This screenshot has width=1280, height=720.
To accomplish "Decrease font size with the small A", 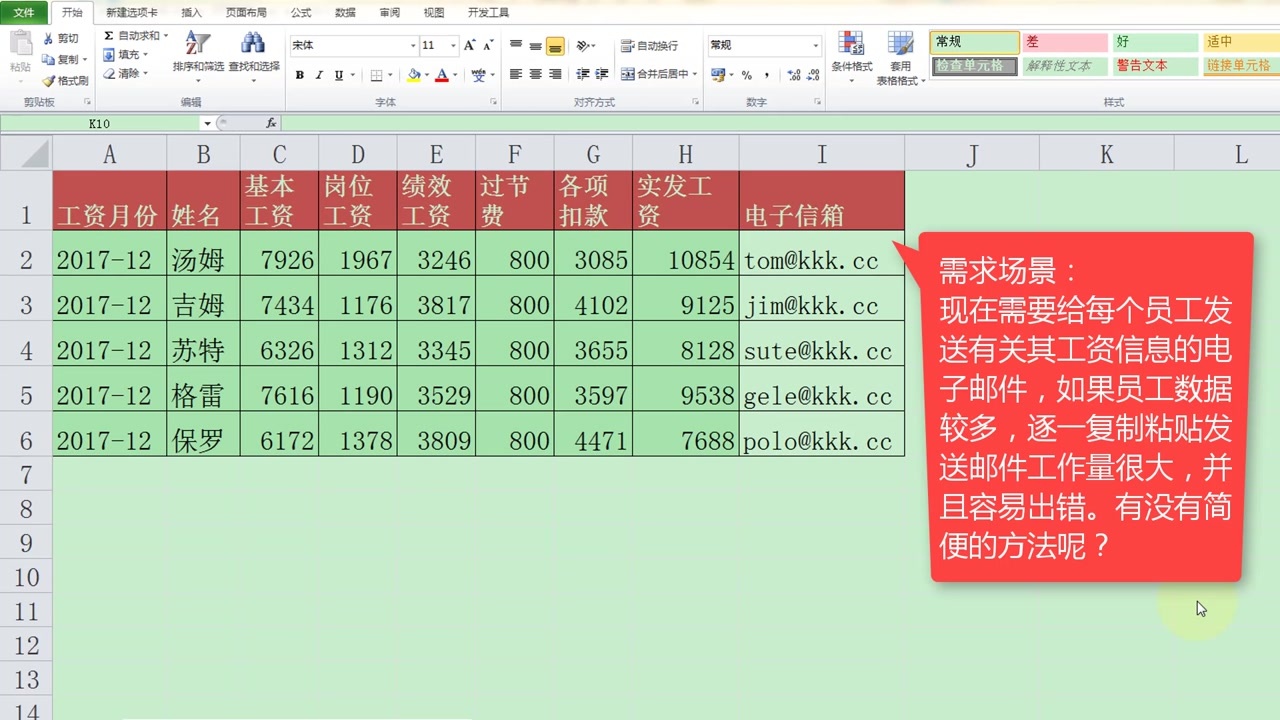I will click(488, 45).
